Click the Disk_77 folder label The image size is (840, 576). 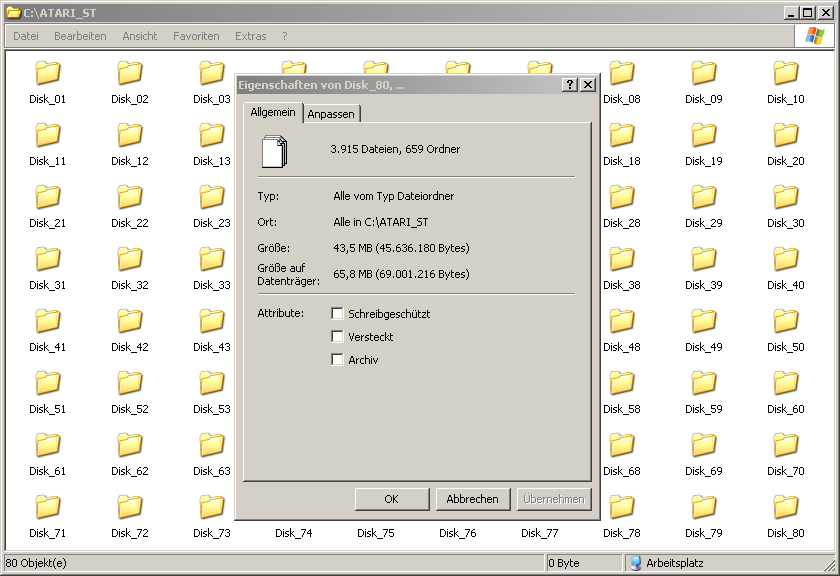(539, 533)
